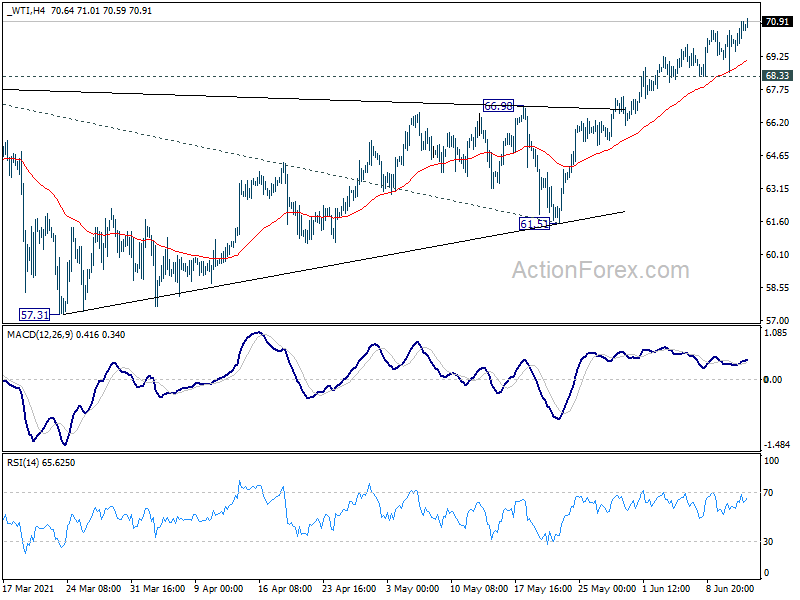Click the 9 Apr 00:00 time label
Image resolution: width=800 pixels, height=600 pixels.
click(x=219, y=588)
